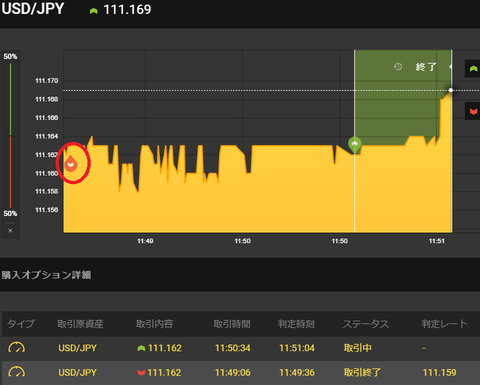
Task: Click the gauge icon in 11:49:06 row
Action: click(16, 372)
